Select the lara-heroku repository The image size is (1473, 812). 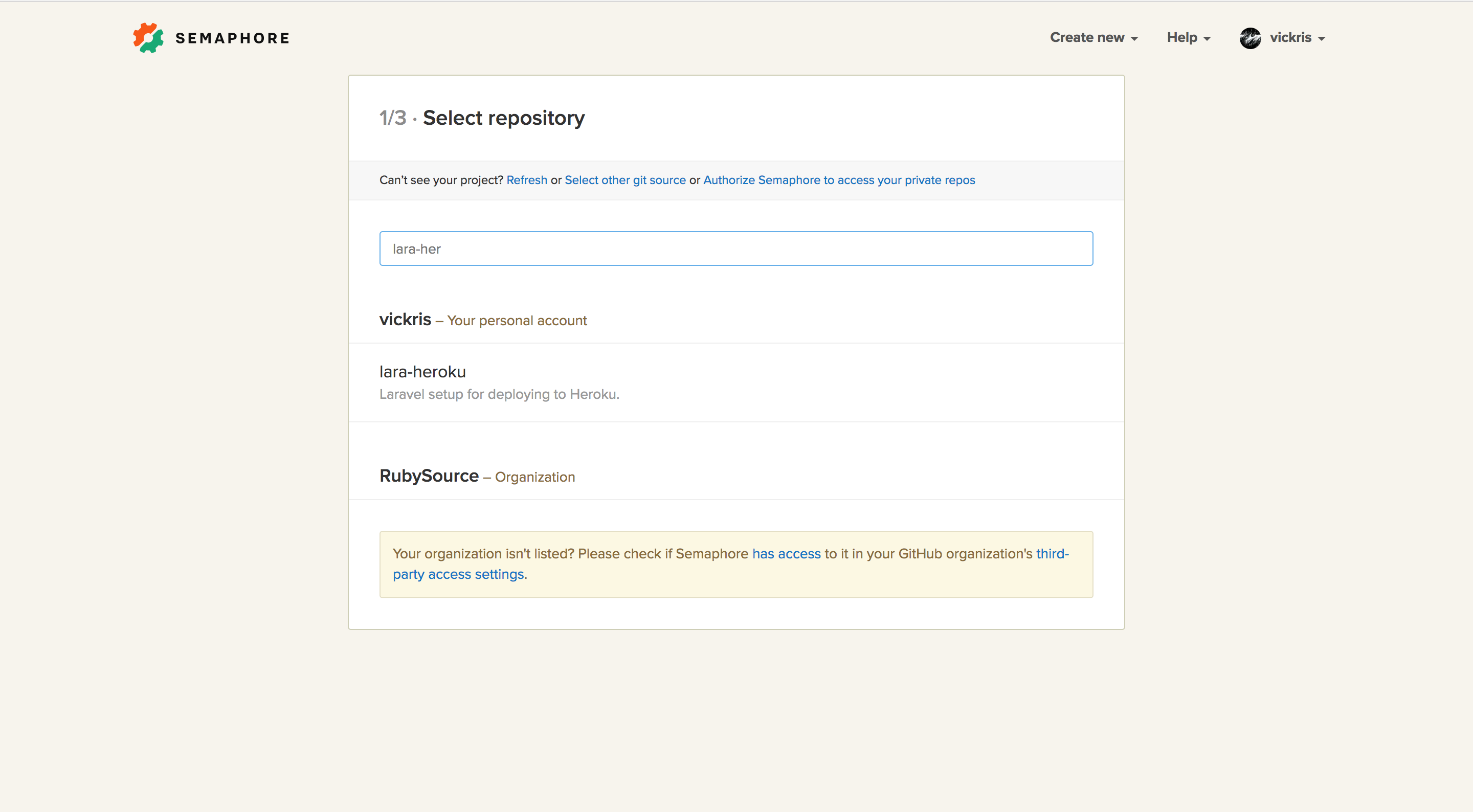pyautogui.click(x=422, y=372)
